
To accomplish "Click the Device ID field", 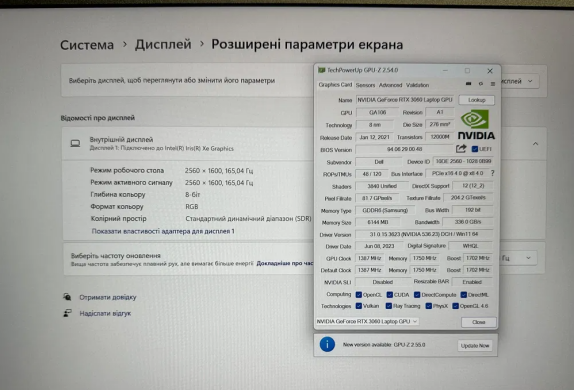I will coord(463,161).
